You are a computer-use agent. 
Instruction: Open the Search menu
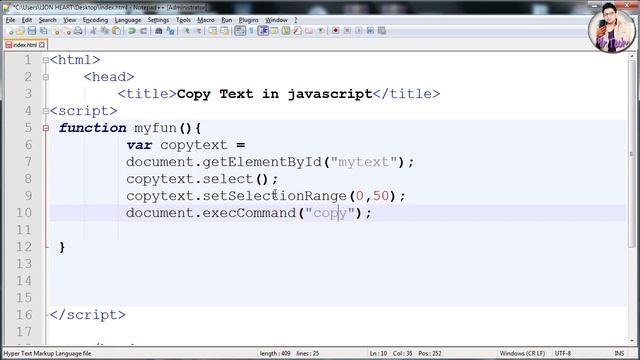pyautogui.click(x=47, y=20)
